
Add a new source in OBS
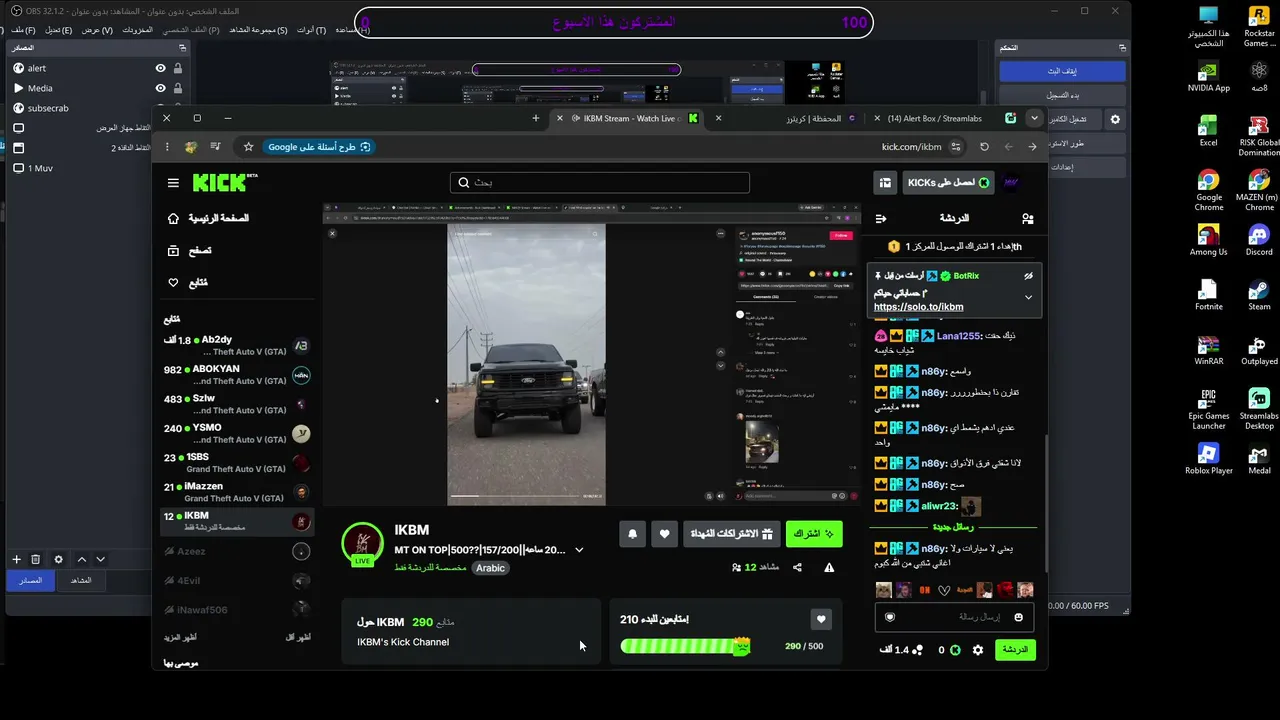pos(16,559)
